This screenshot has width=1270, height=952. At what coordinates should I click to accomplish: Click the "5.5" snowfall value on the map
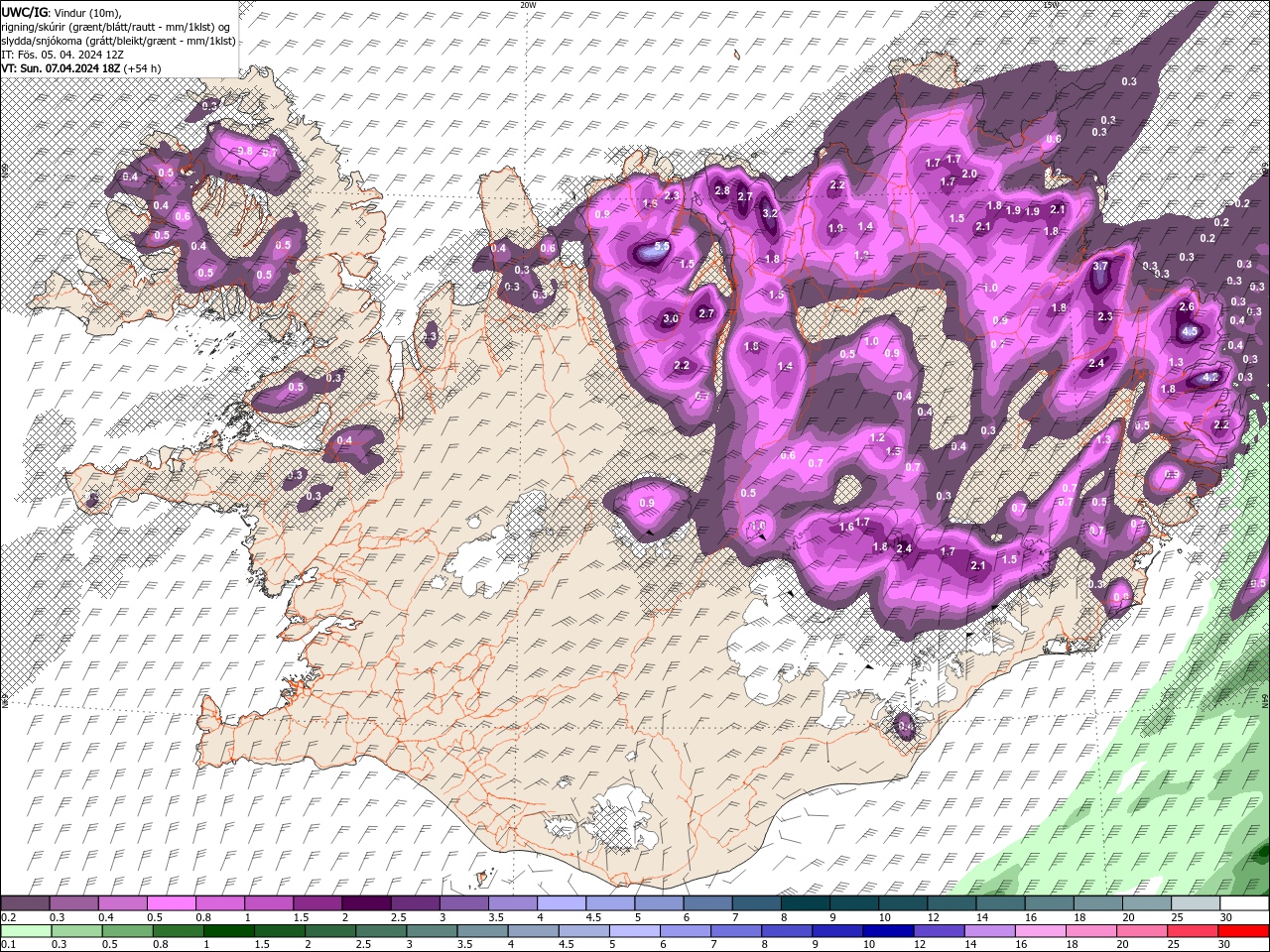[x=662, y=246]
